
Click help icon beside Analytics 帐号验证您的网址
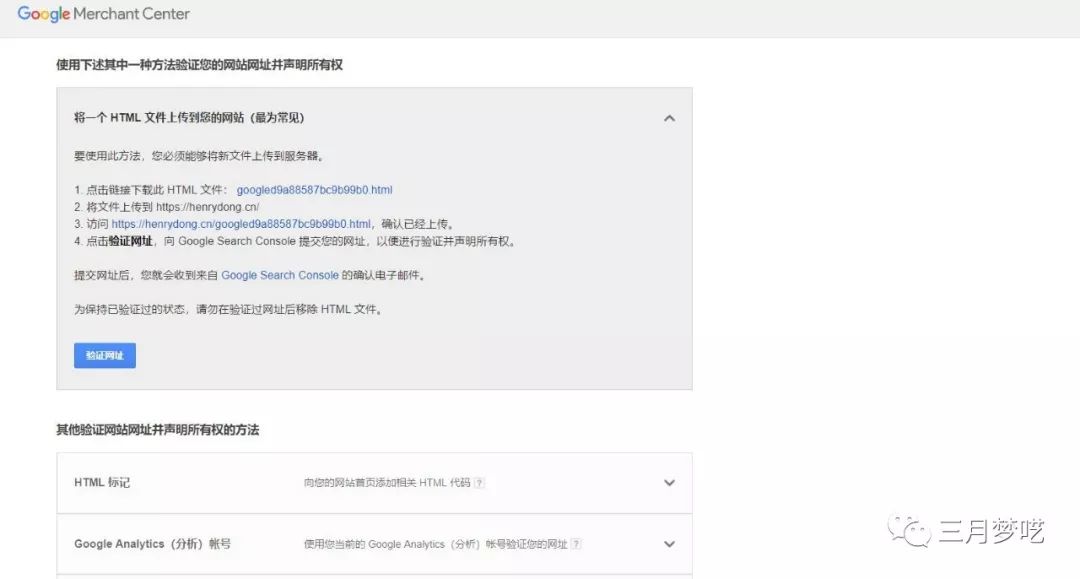(576, 544)
